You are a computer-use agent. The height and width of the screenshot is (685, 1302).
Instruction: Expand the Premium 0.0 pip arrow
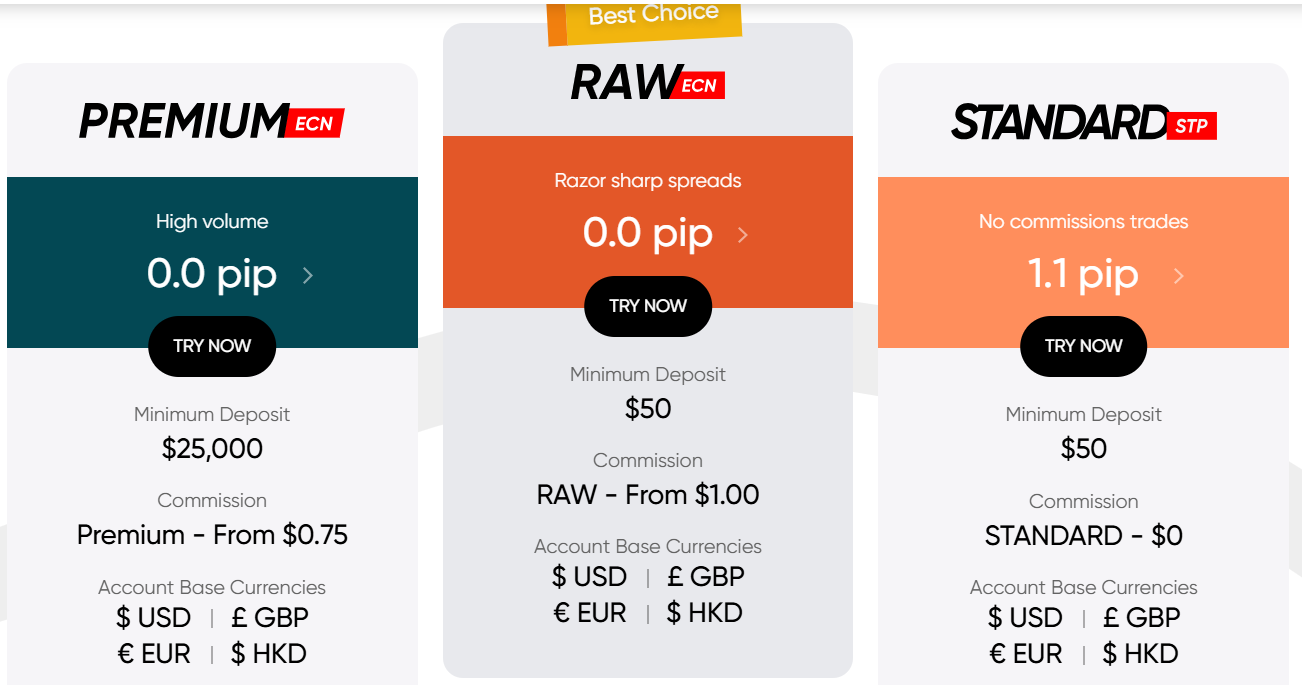click(308, 275)
